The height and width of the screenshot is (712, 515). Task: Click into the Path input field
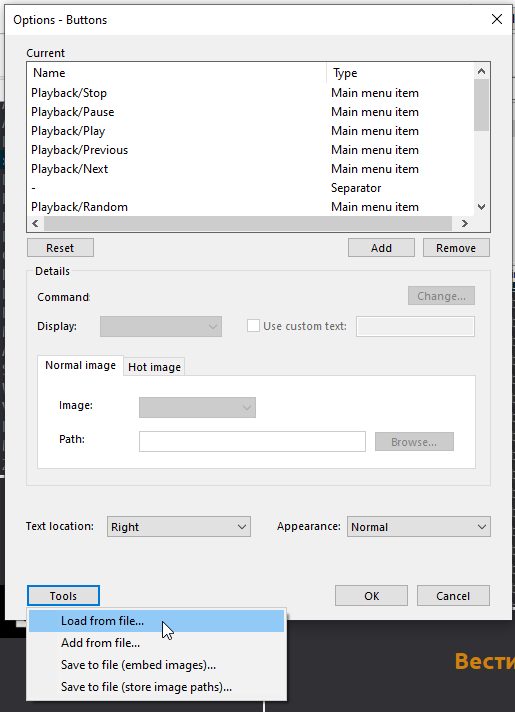253,441
